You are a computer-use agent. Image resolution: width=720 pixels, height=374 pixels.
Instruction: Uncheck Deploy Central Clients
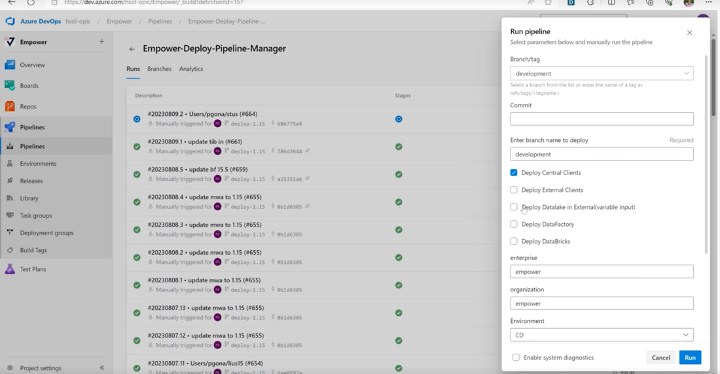click(514, 173)
